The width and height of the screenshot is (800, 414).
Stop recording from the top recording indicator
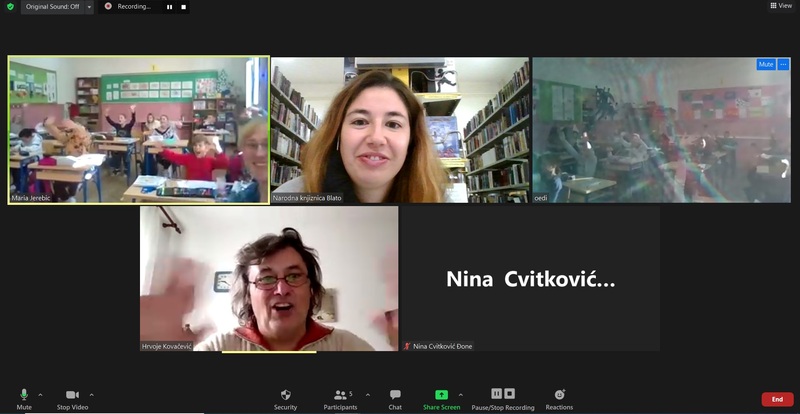point(183,7)
